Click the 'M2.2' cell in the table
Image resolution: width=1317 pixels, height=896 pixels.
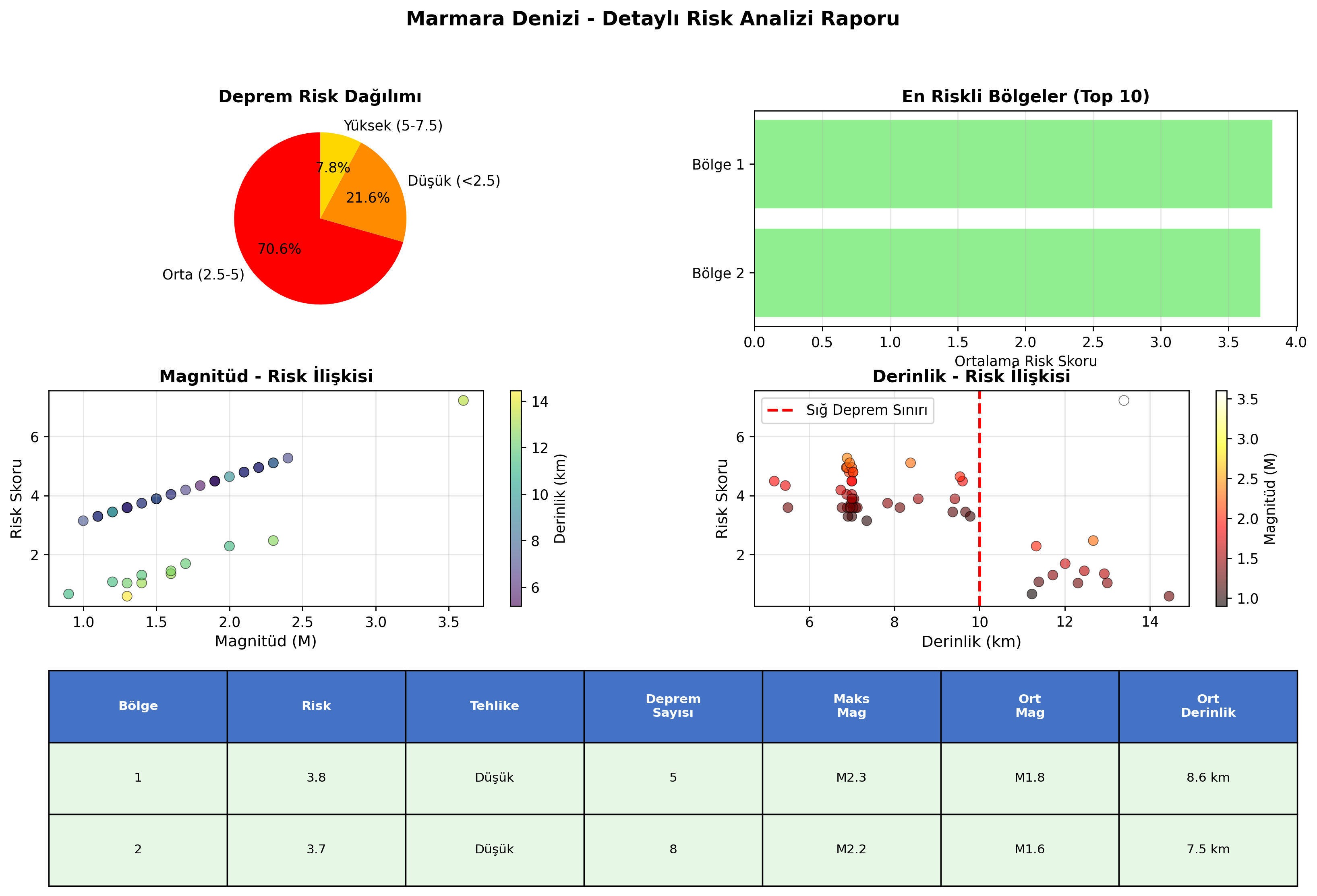coord(852,850)
